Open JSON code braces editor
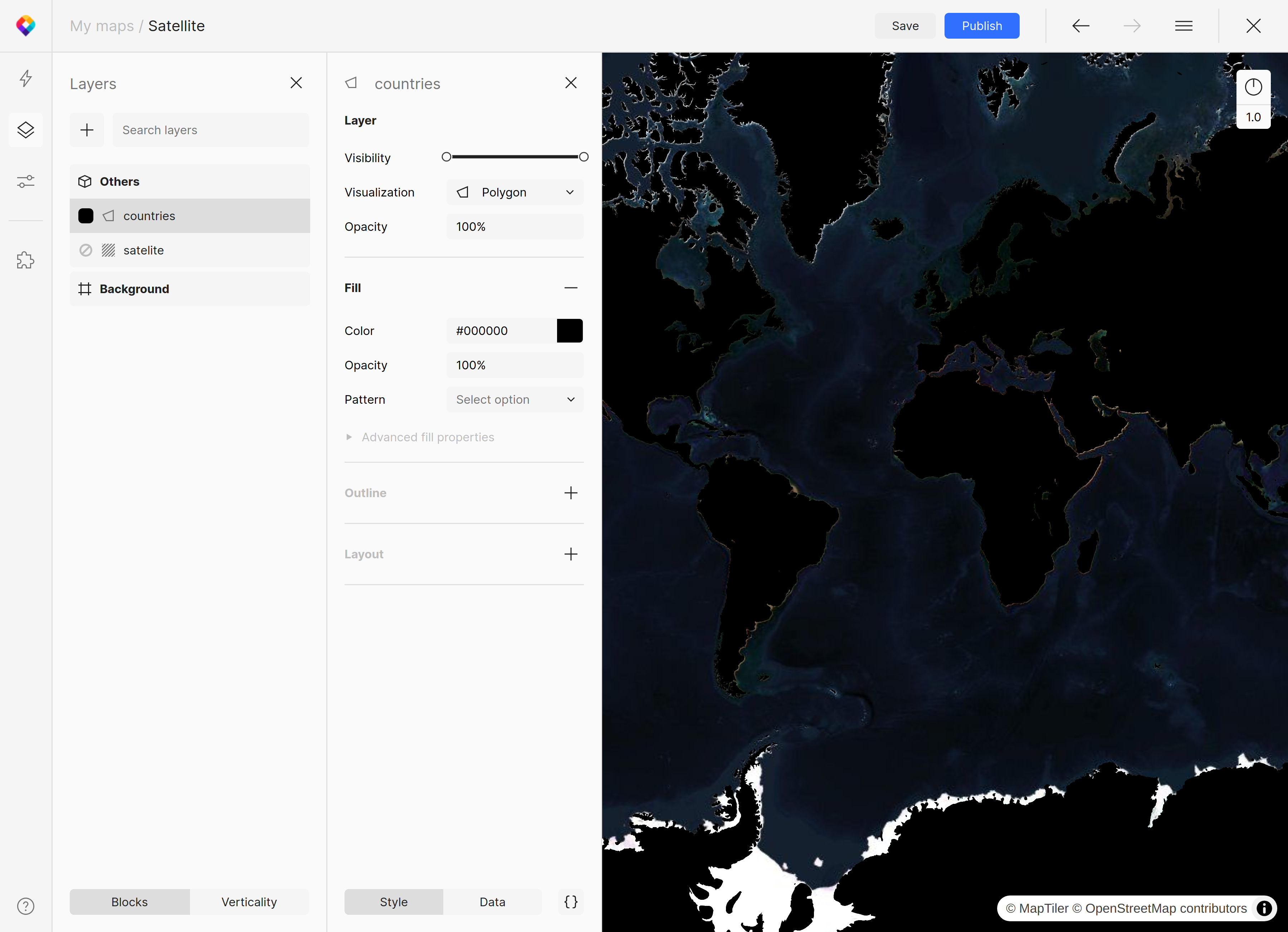 coord(571,902)
